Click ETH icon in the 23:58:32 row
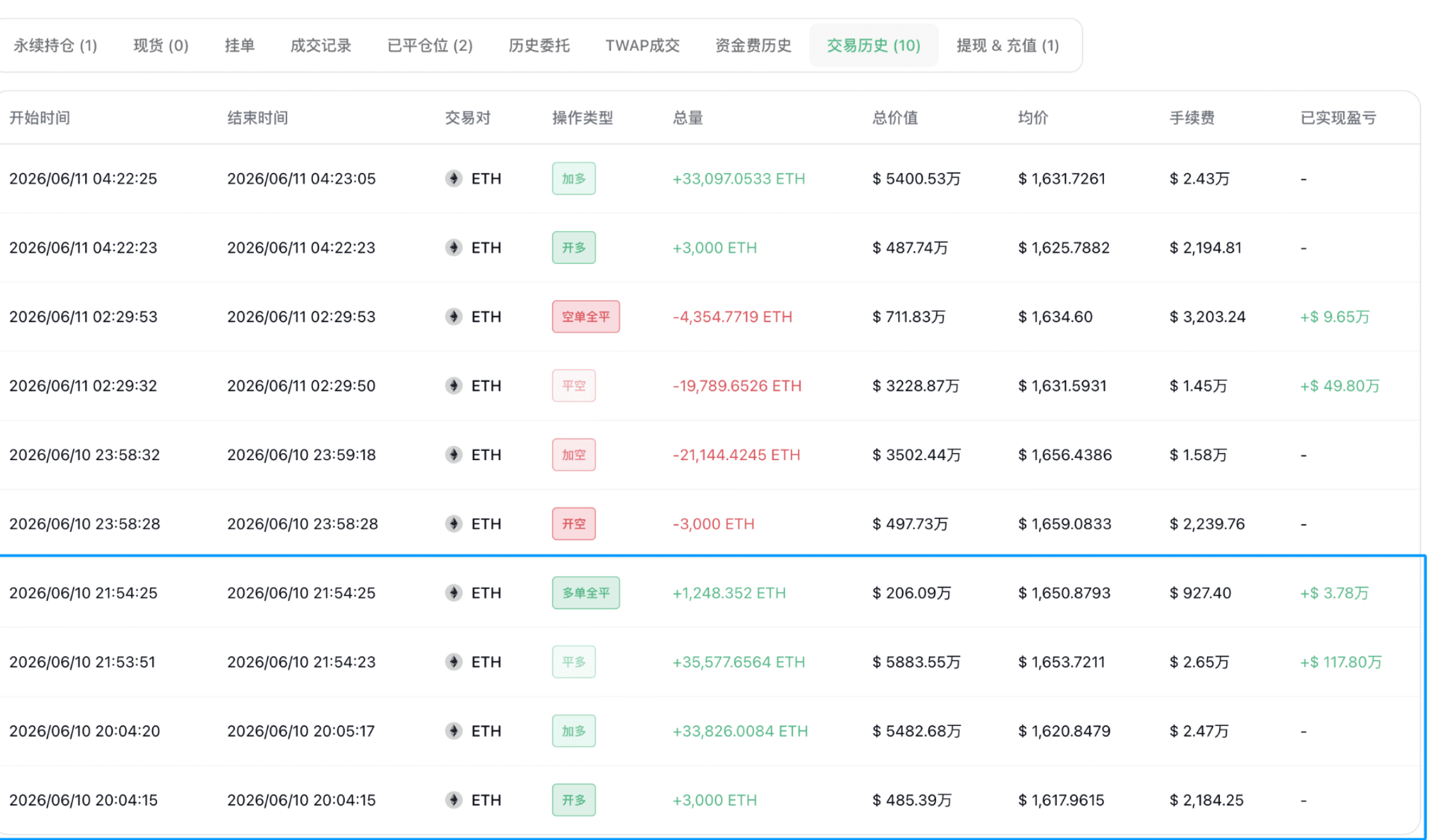1432x840 pixels. (454, 455)
